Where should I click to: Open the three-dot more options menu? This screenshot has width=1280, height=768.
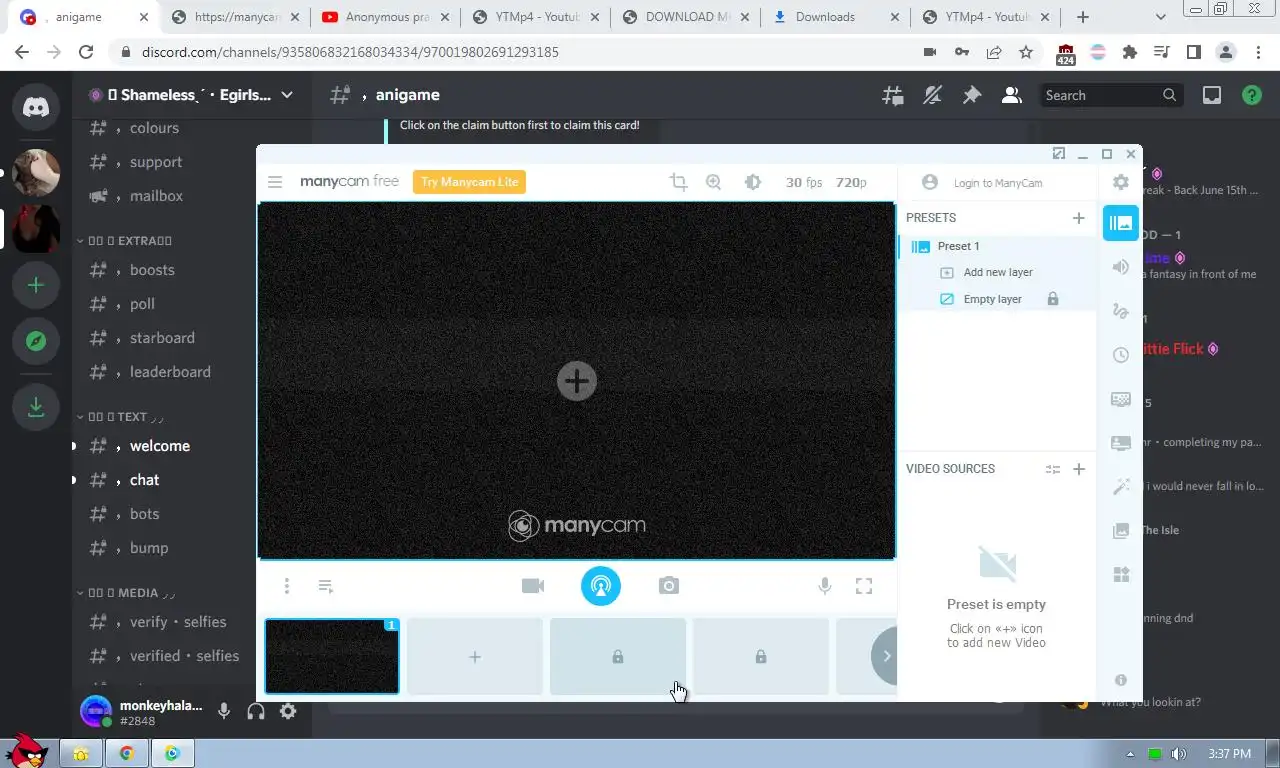pos(286,586)
